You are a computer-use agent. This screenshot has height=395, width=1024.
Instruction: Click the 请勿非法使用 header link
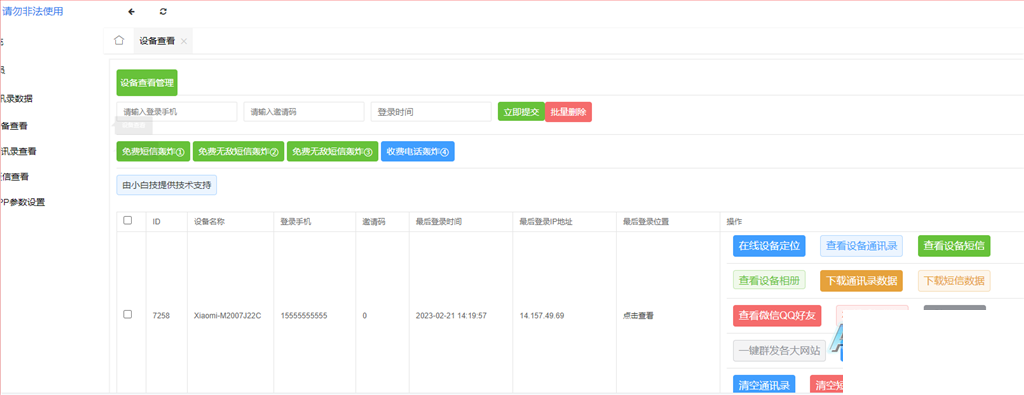click(x=33, y=11)
